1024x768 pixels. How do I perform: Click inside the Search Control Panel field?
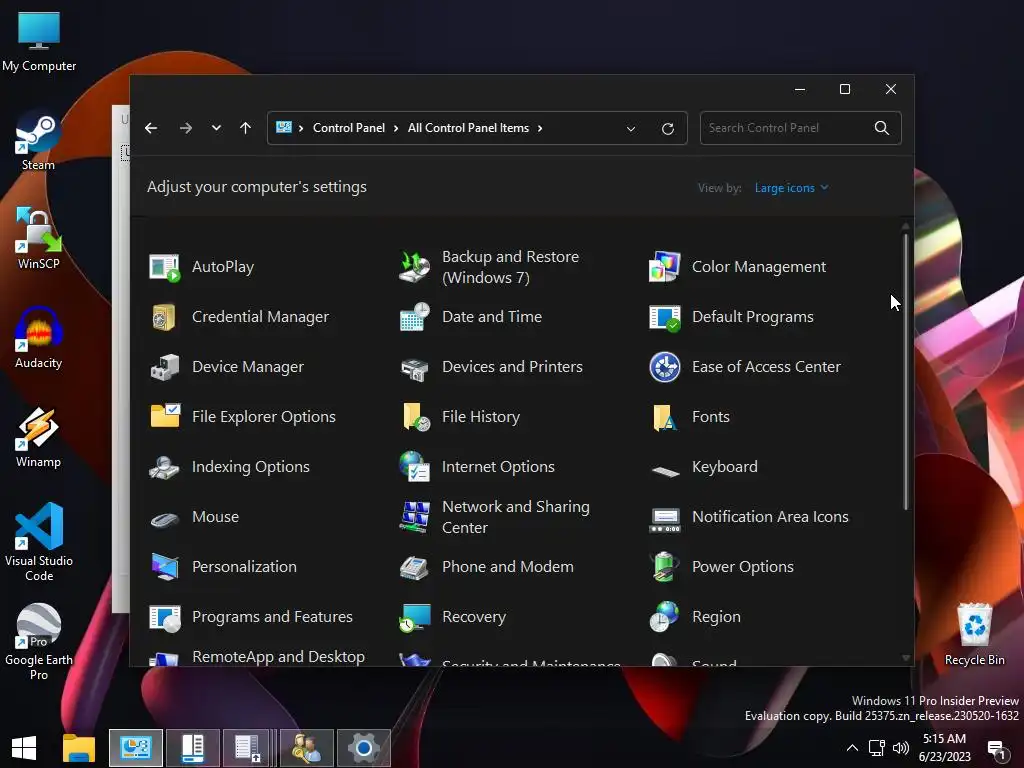coord(801,128)
